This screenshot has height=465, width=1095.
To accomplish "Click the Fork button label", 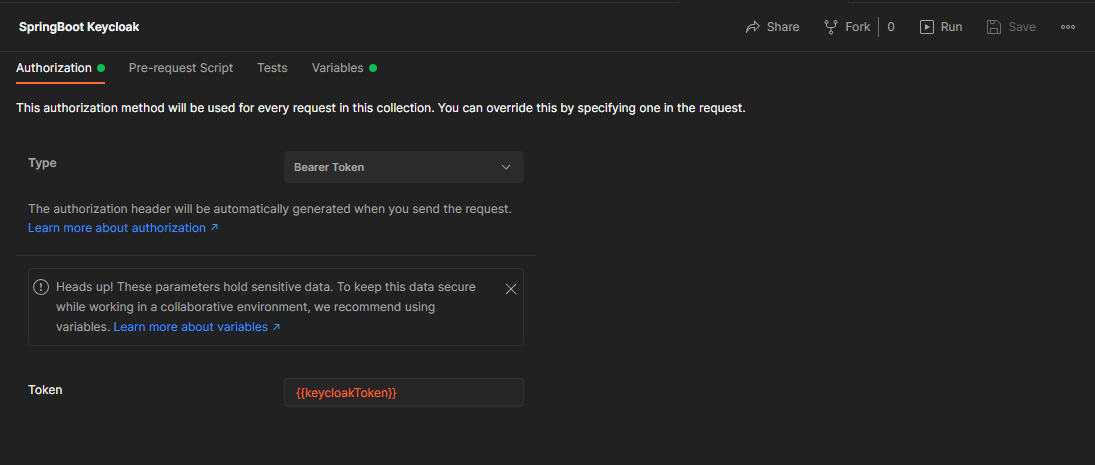I will pyautogui.click(x=858, y=27).
